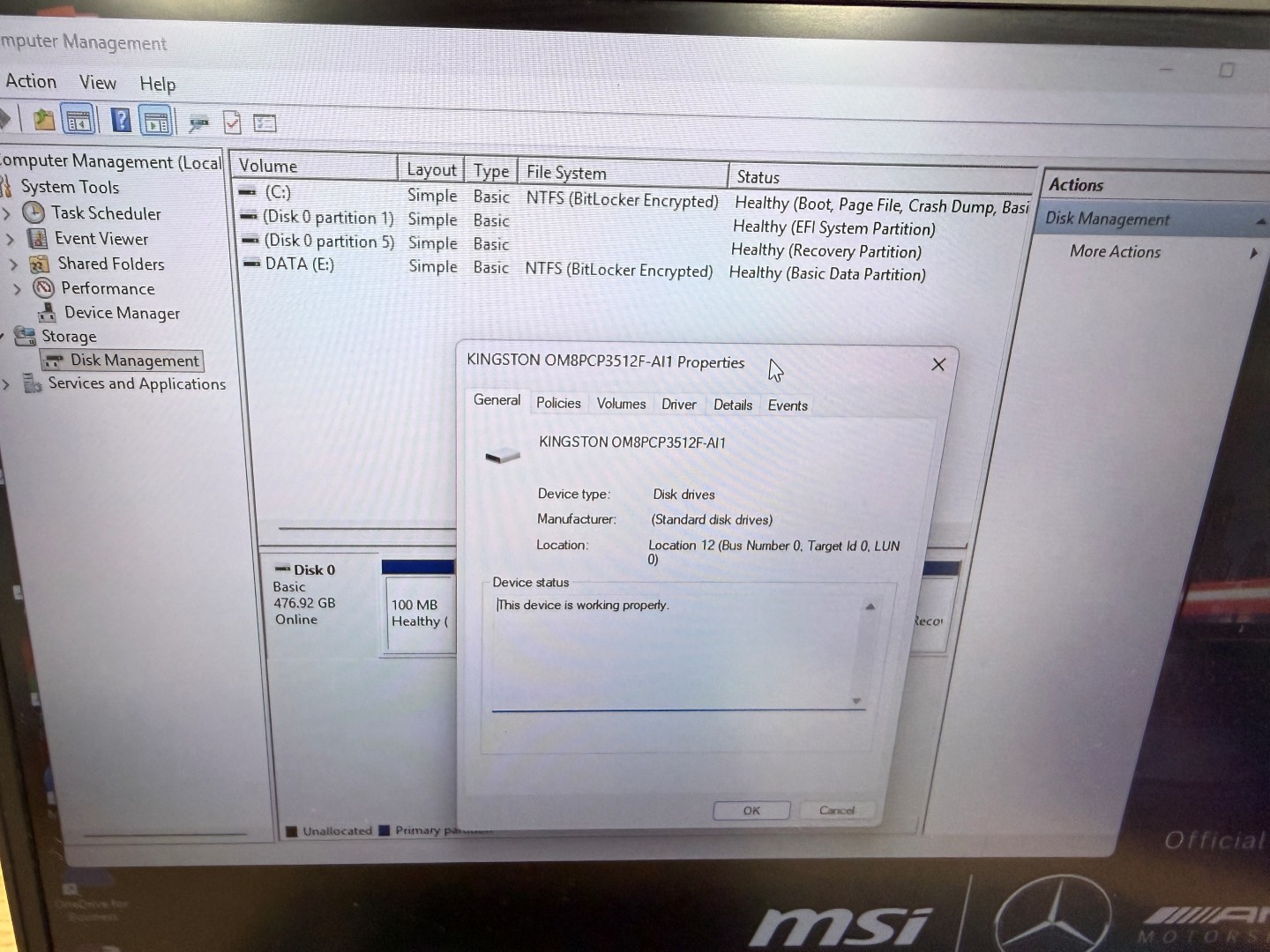Click the blue Help question mark icon
Viewport: 1270px width, 952px height.
click(121, 120)
